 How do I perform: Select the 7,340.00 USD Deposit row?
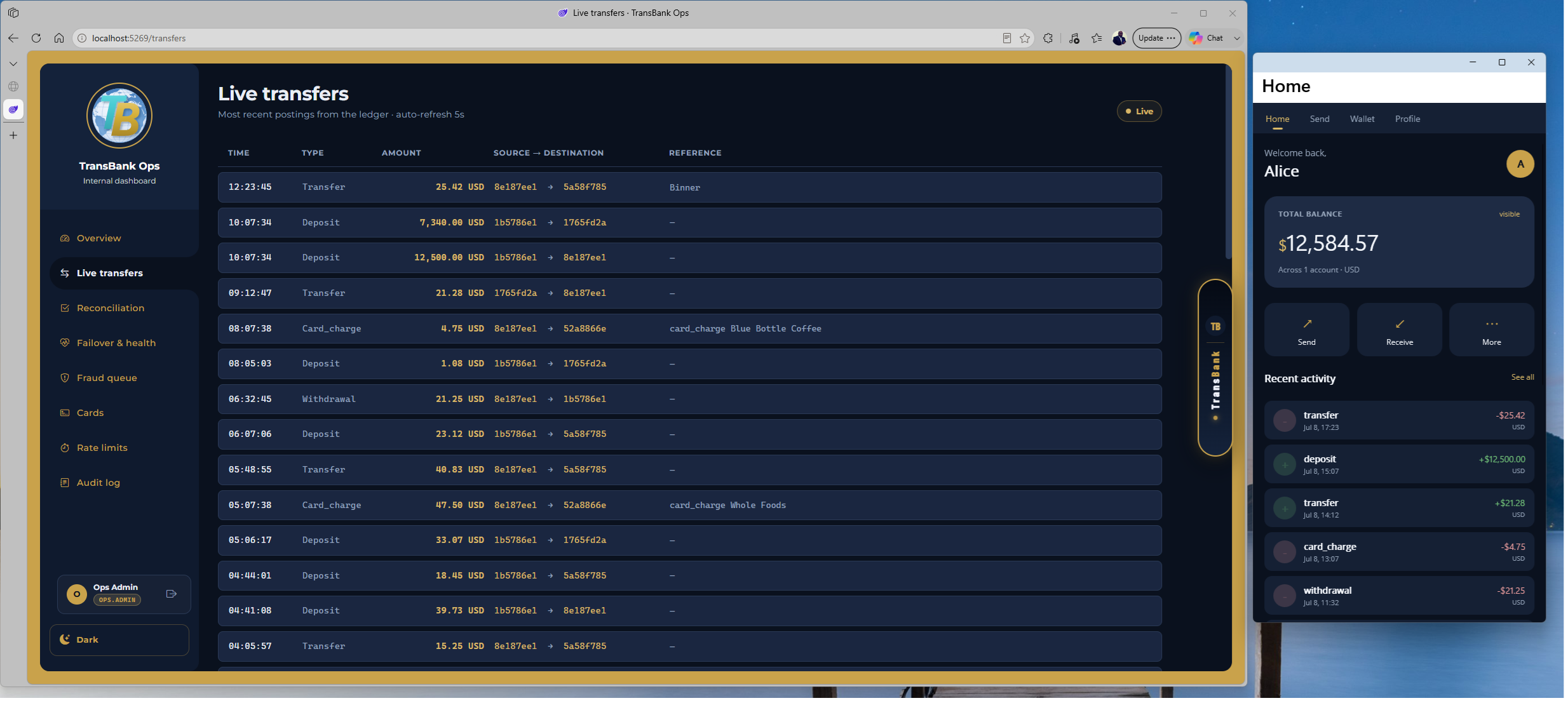click(x=689, y=223)
